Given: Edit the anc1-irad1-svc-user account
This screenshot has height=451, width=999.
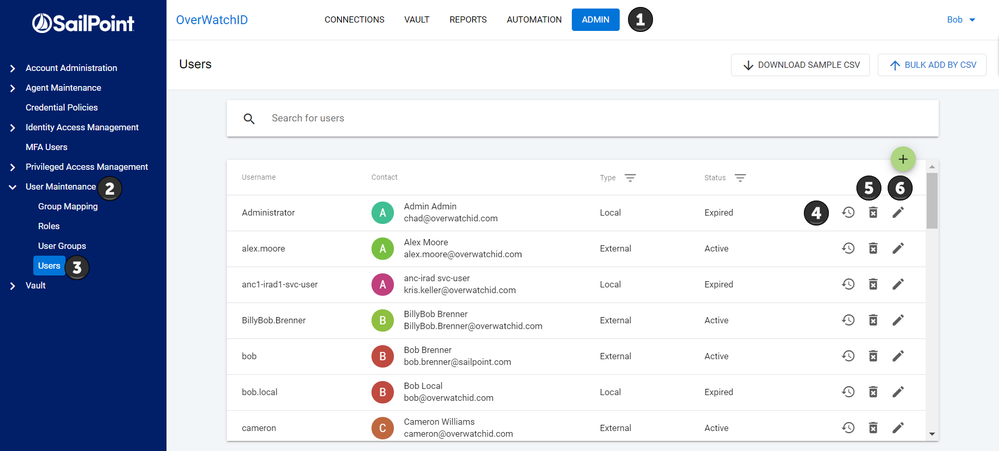Looking at the screenshot, I should coord(898,284).
